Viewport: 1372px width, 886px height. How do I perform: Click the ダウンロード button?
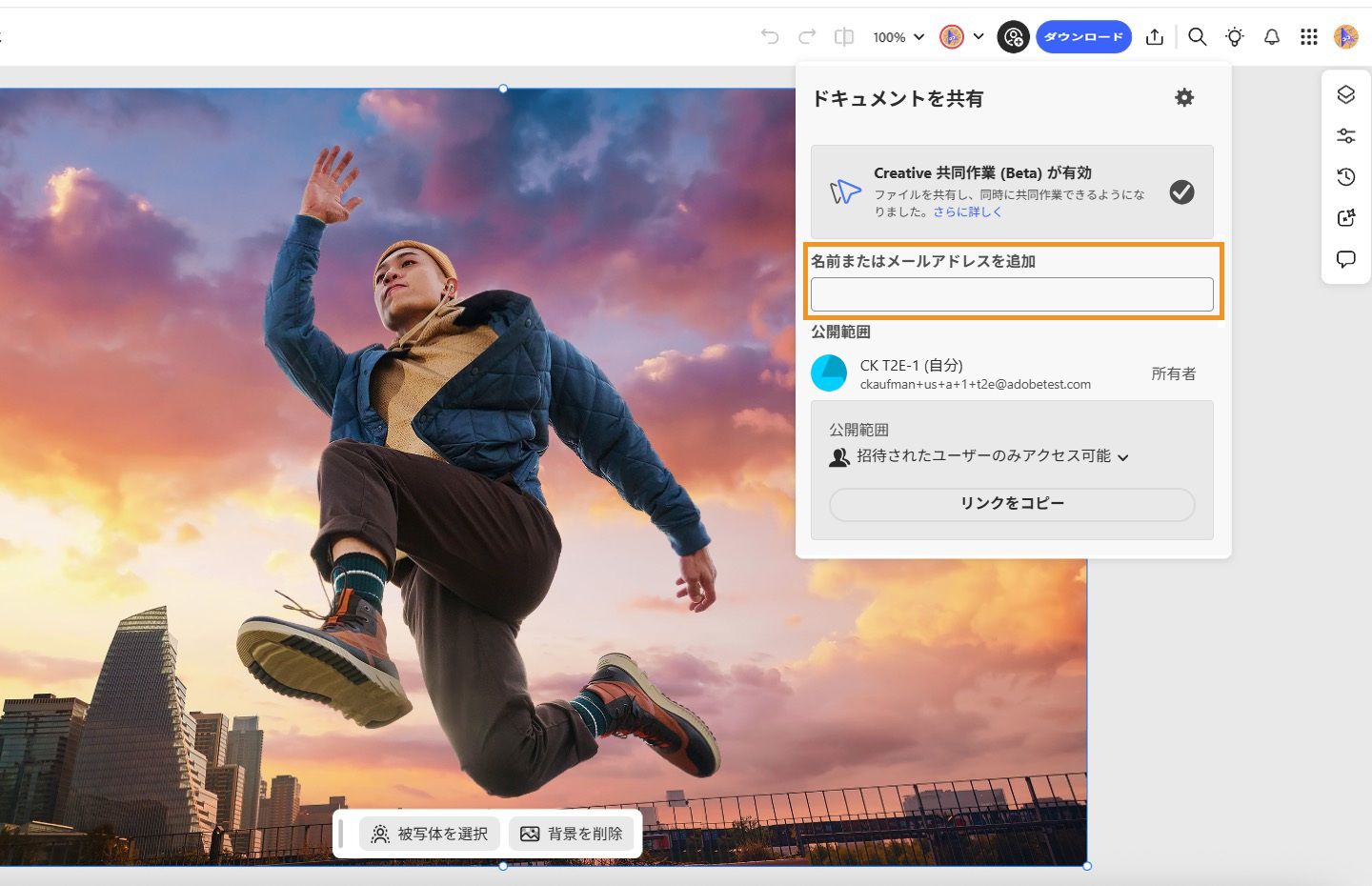1083,36
